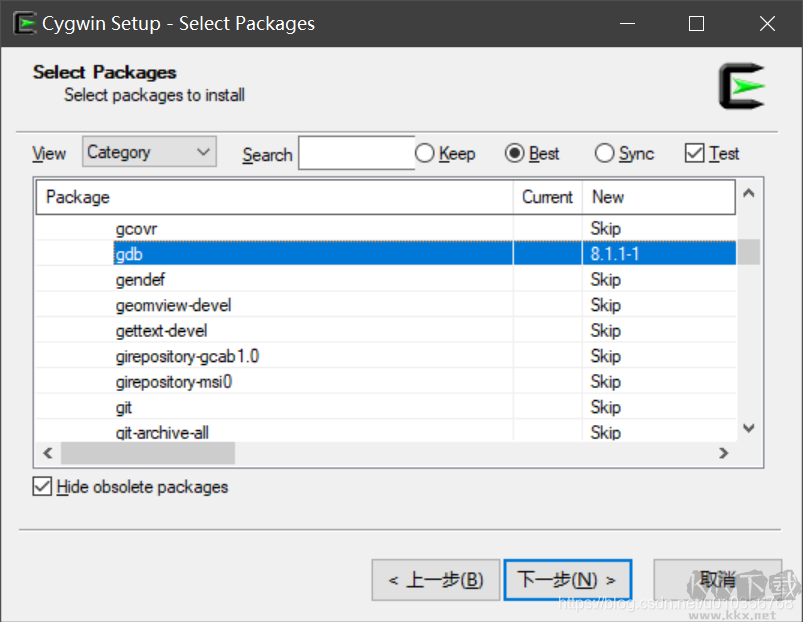The height and width of the screenshot is (622, 803).
Task: Click the scroll-up arrow of the package list
Action: 748,194
